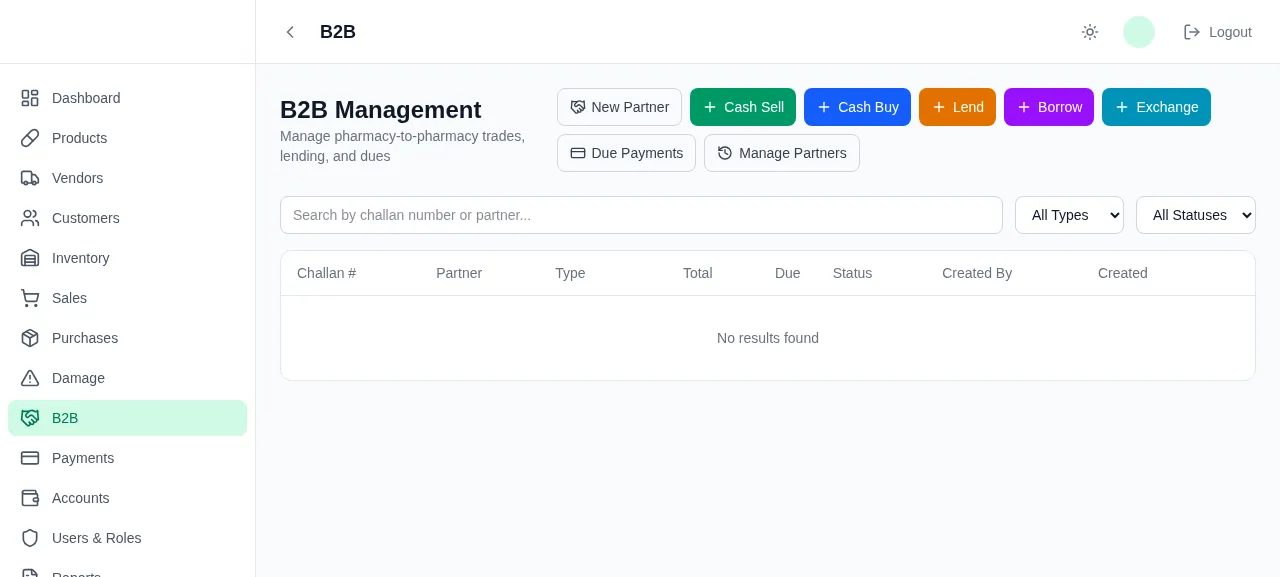Click the Customers people icon

coord(30,218)
